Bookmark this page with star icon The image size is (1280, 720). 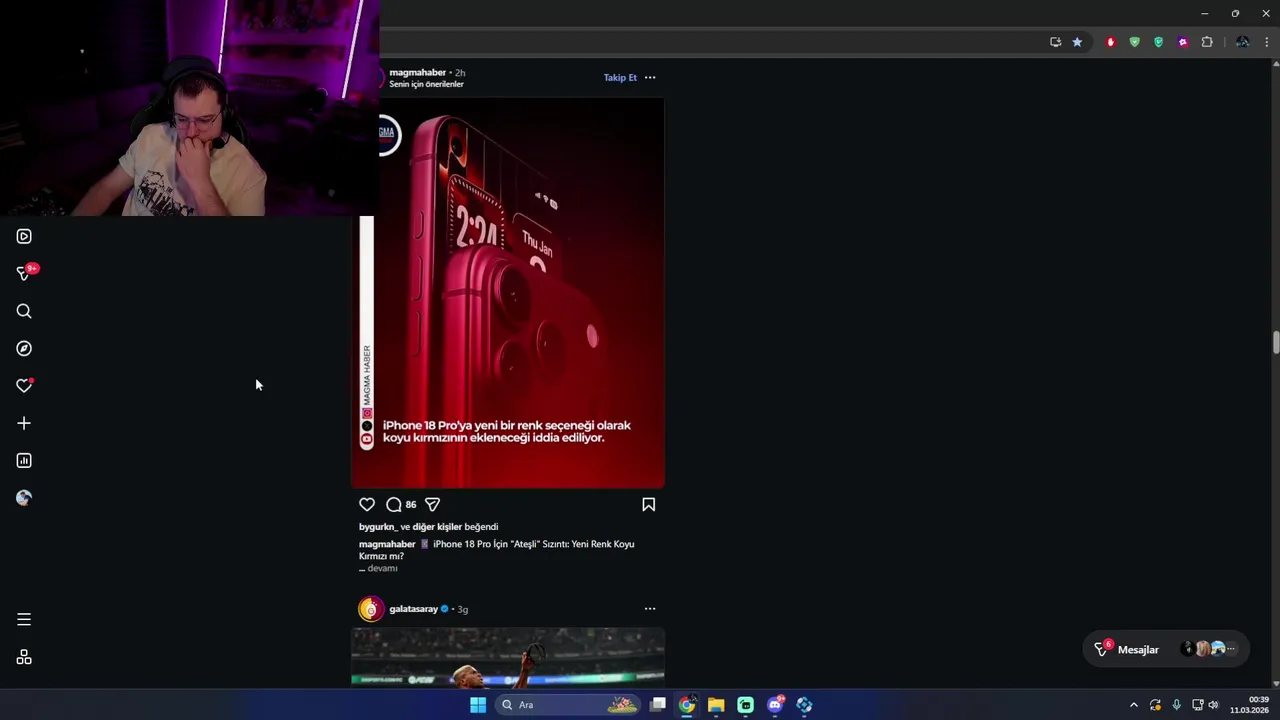[1077, 42]
